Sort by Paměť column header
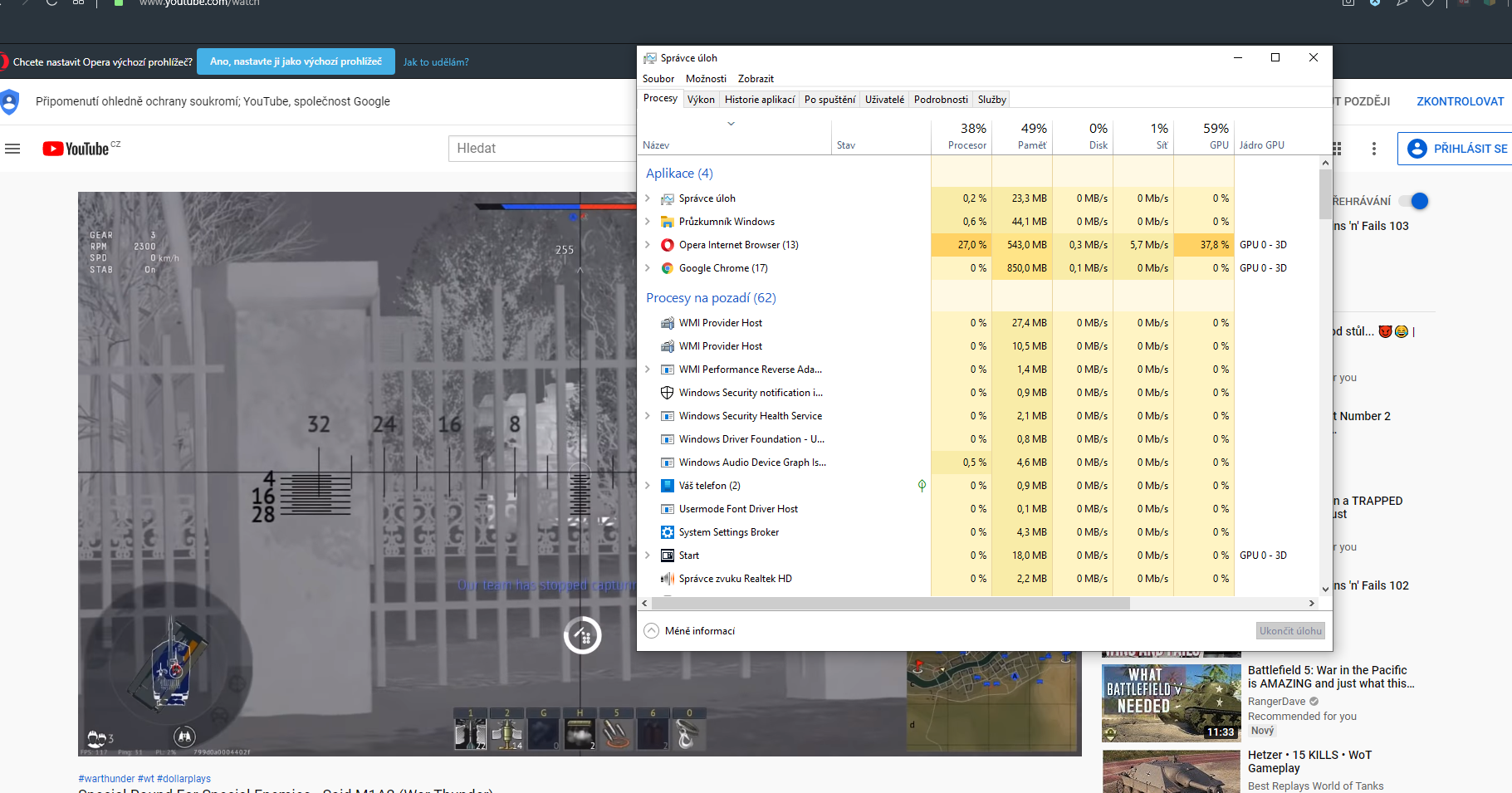The width and height of the screenshot is (1512, 793). click(x=1022, y=136)
